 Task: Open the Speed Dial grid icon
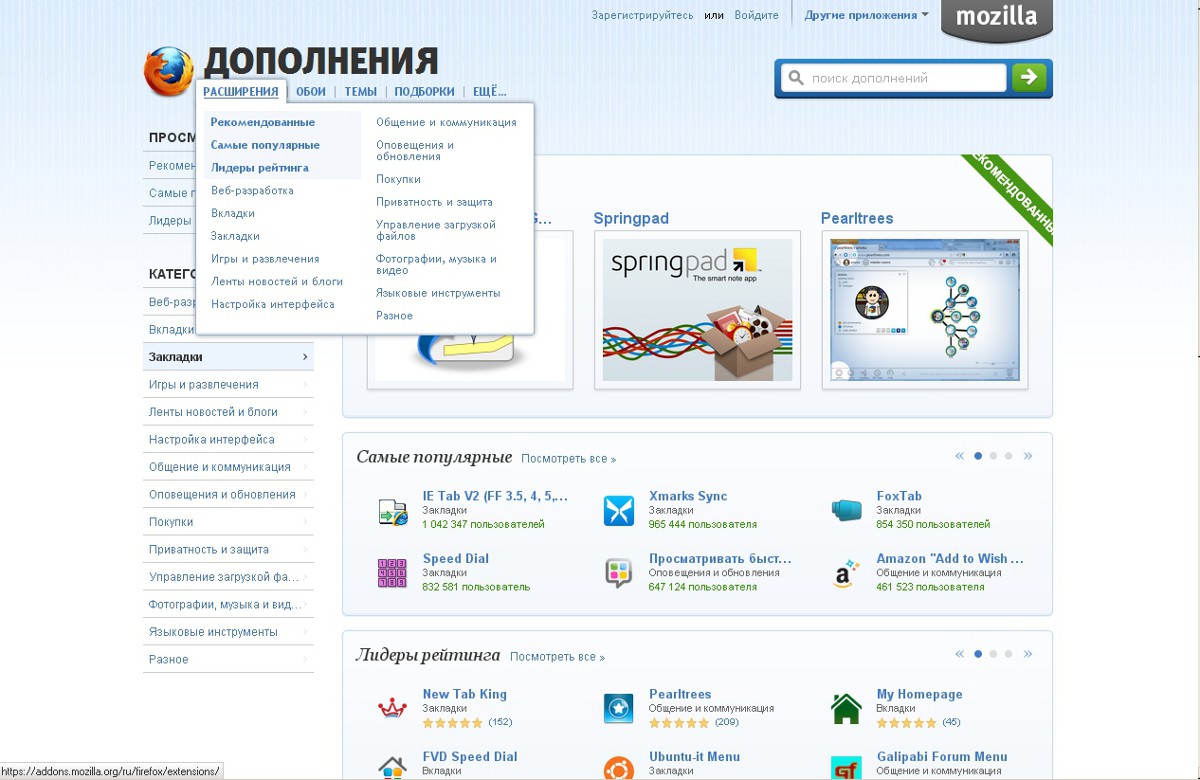[x=392, y=573]
